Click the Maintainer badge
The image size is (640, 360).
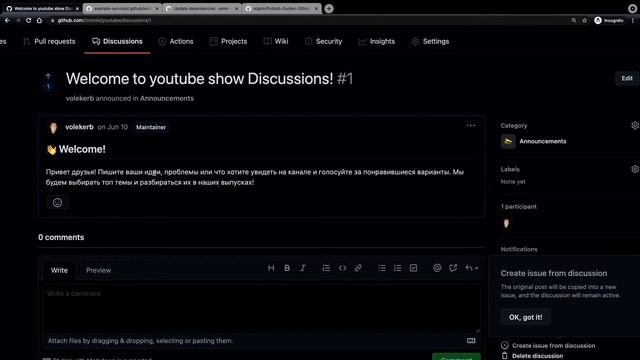pos(151,127)
